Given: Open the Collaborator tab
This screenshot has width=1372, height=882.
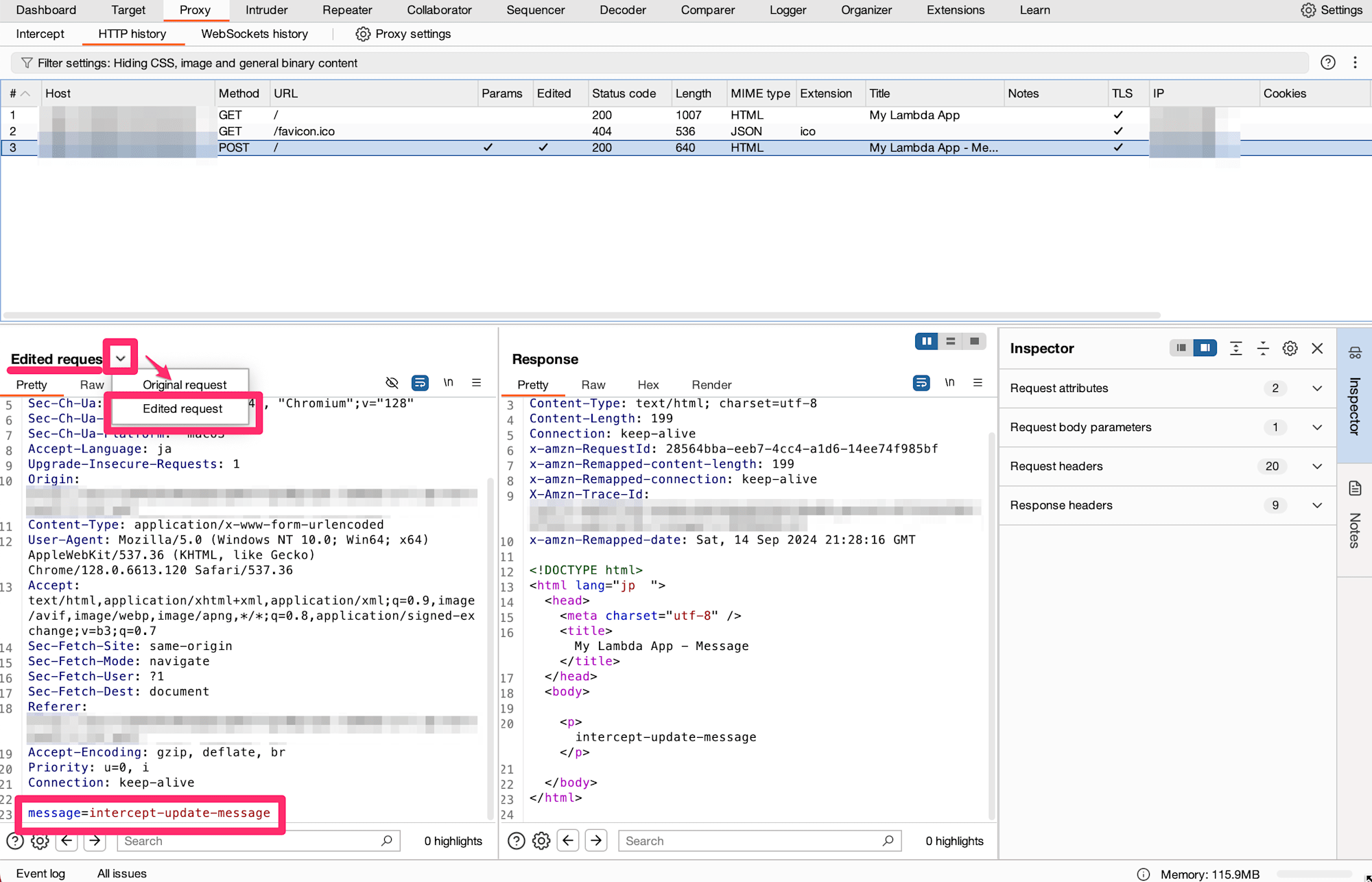Looking at the screenshot, I should (439, 10).
